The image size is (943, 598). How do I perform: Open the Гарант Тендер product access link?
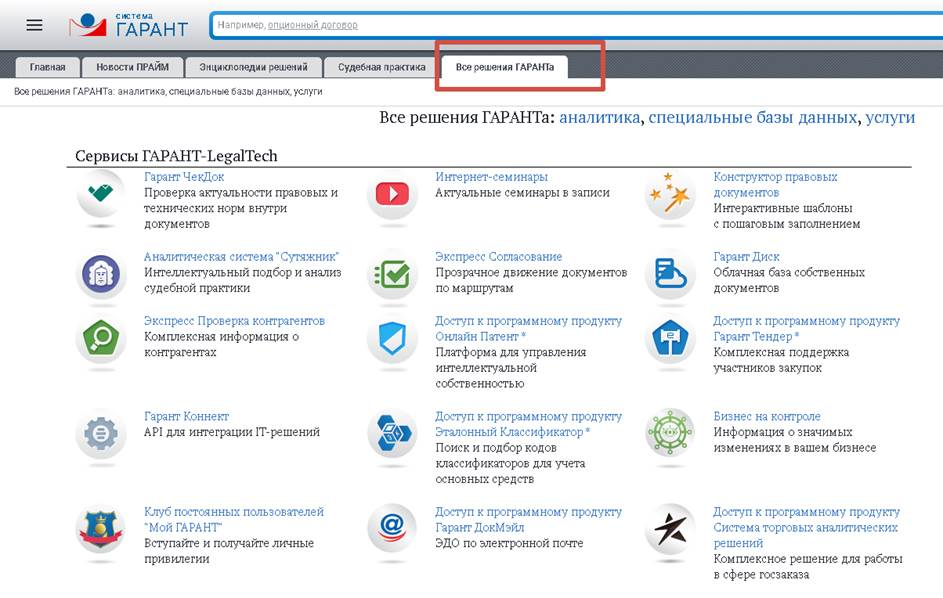(x=806, y=329)
